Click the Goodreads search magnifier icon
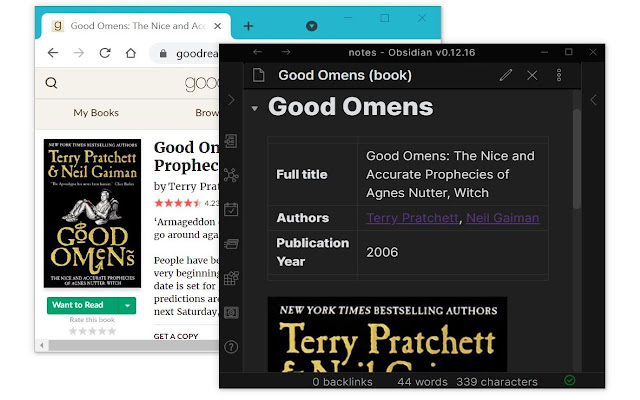This screenshot has width=640, height=400. tap(52, 84)
